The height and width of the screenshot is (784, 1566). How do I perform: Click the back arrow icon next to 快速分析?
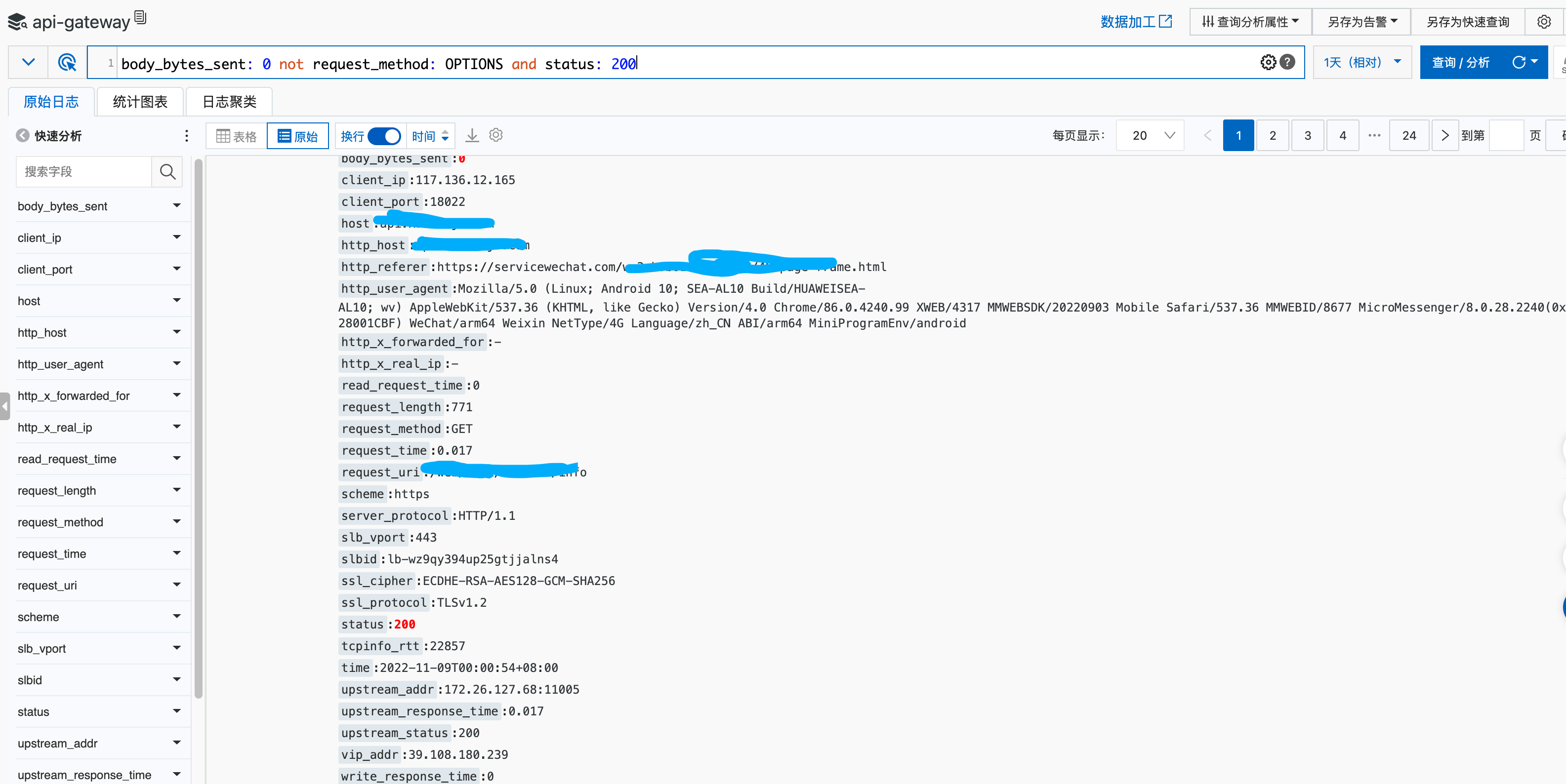click(x=22, y=136)
